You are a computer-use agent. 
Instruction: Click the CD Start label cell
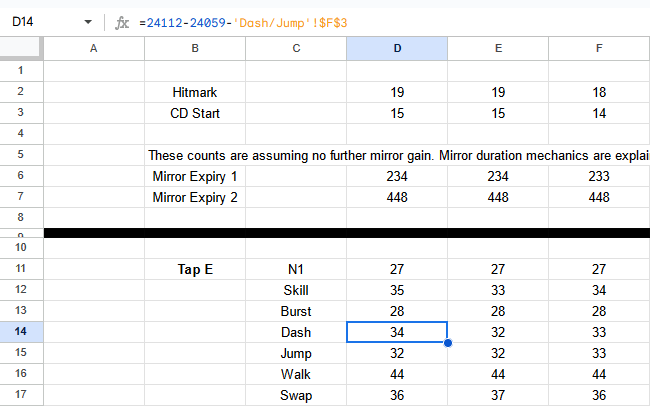pyautogui.click(x=195, y=113)
